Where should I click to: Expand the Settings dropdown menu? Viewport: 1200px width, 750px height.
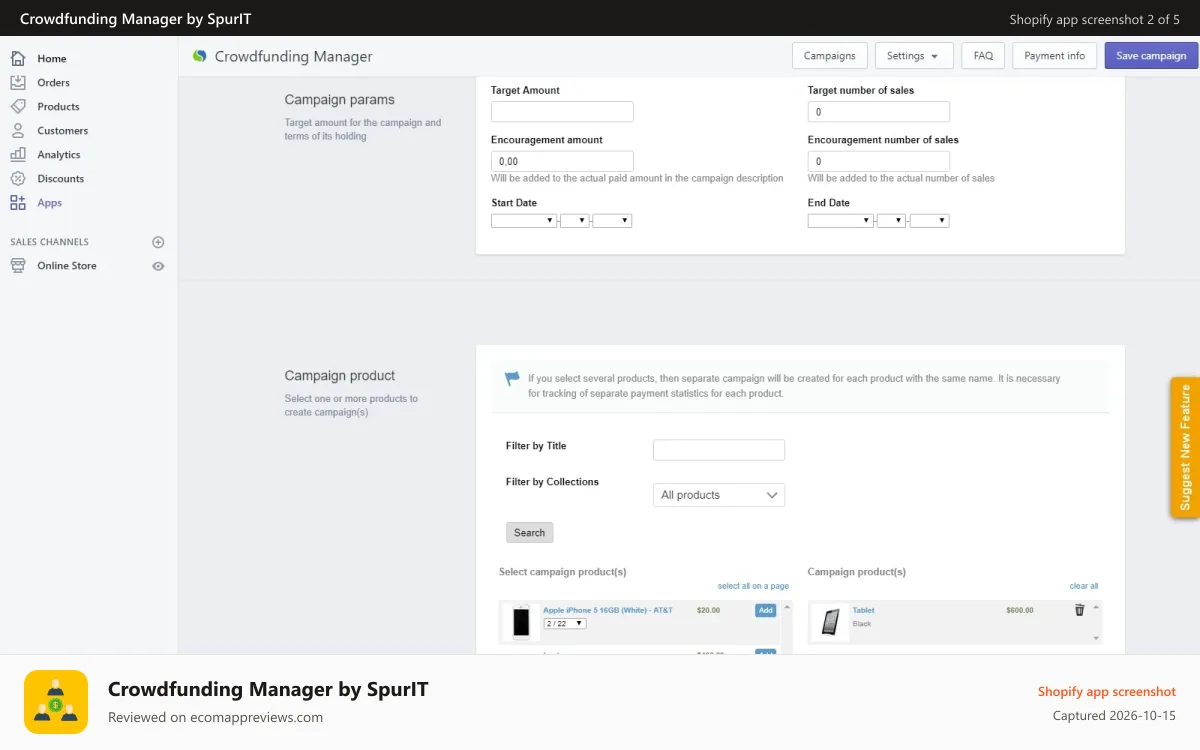pos(913,56)
